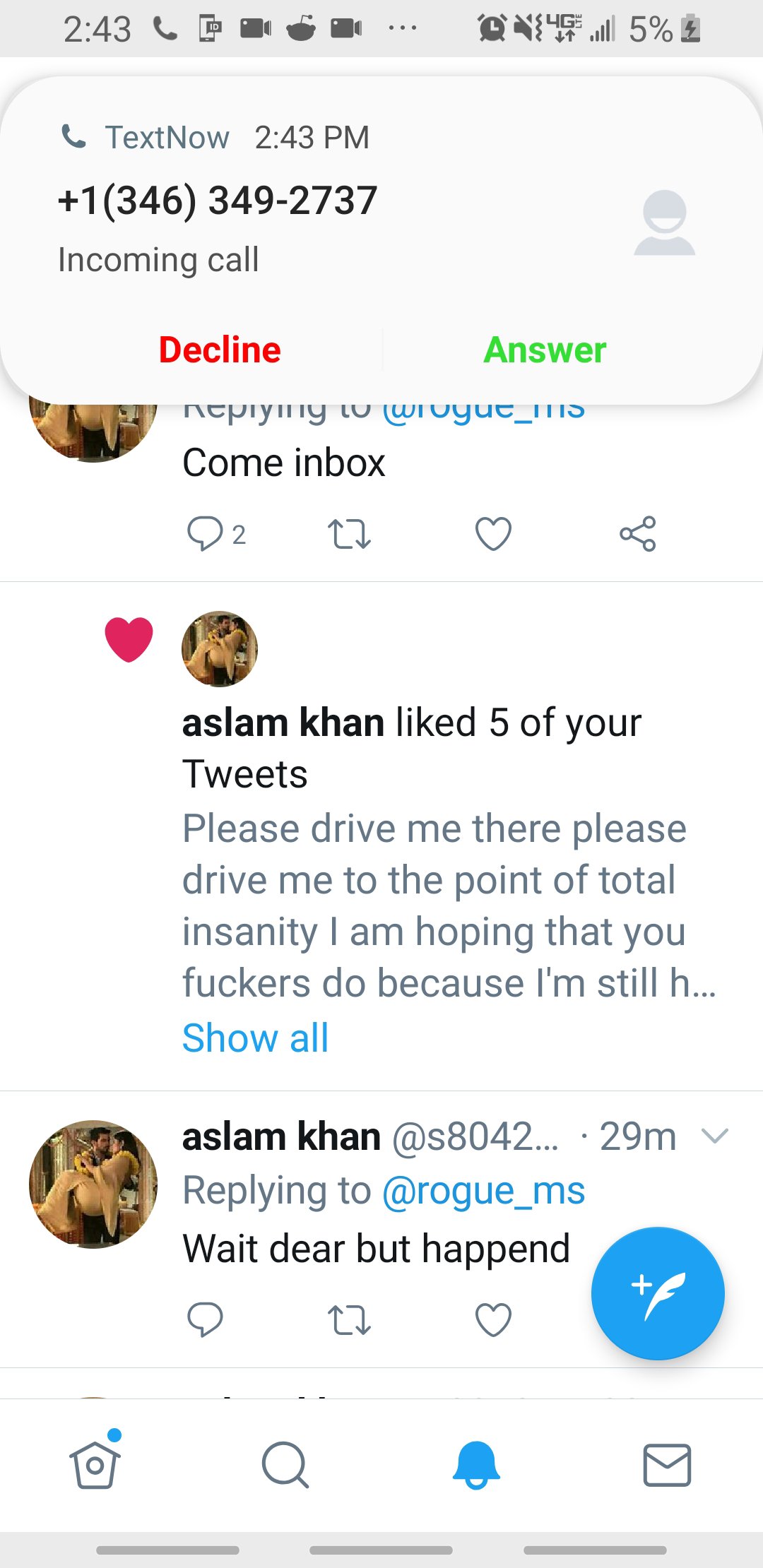Share the "Come inbox" tweet
763x1568 pixels.
point(638,533)
